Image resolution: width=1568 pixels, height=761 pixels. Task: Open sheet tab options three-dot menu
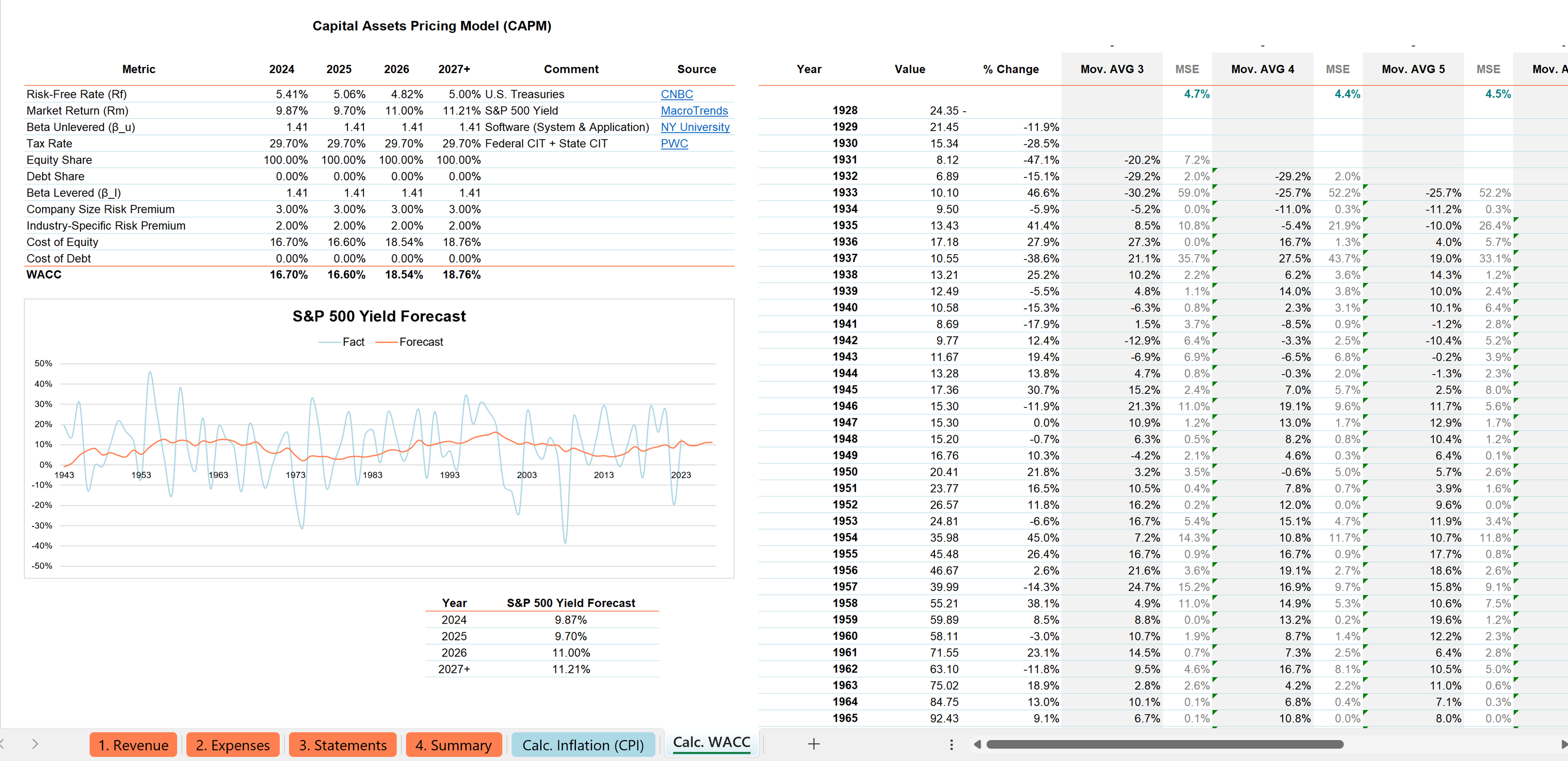[952, 745]
